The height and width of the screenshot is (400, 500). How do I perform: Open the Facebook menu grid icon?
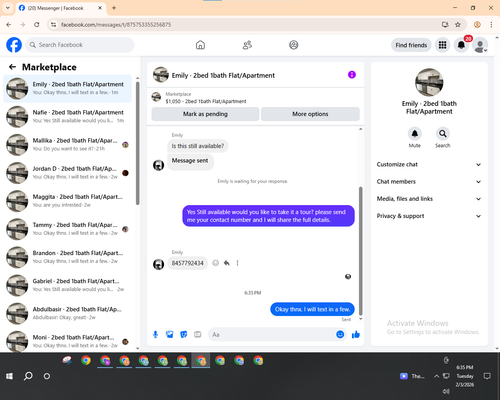pyautogui.click(x=442, y=45)
